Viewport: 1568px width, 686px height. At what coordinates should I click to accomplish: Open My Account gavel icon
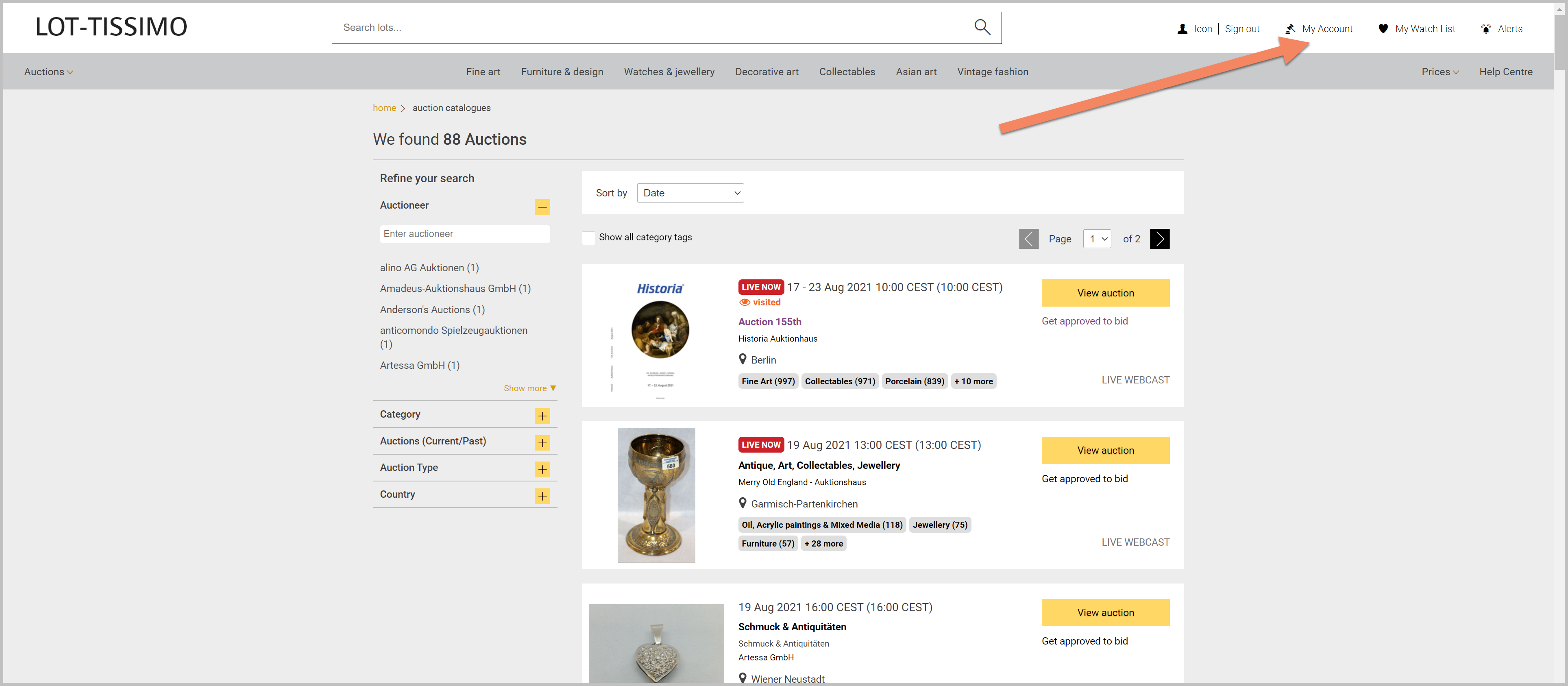(x=1290, y=28)
